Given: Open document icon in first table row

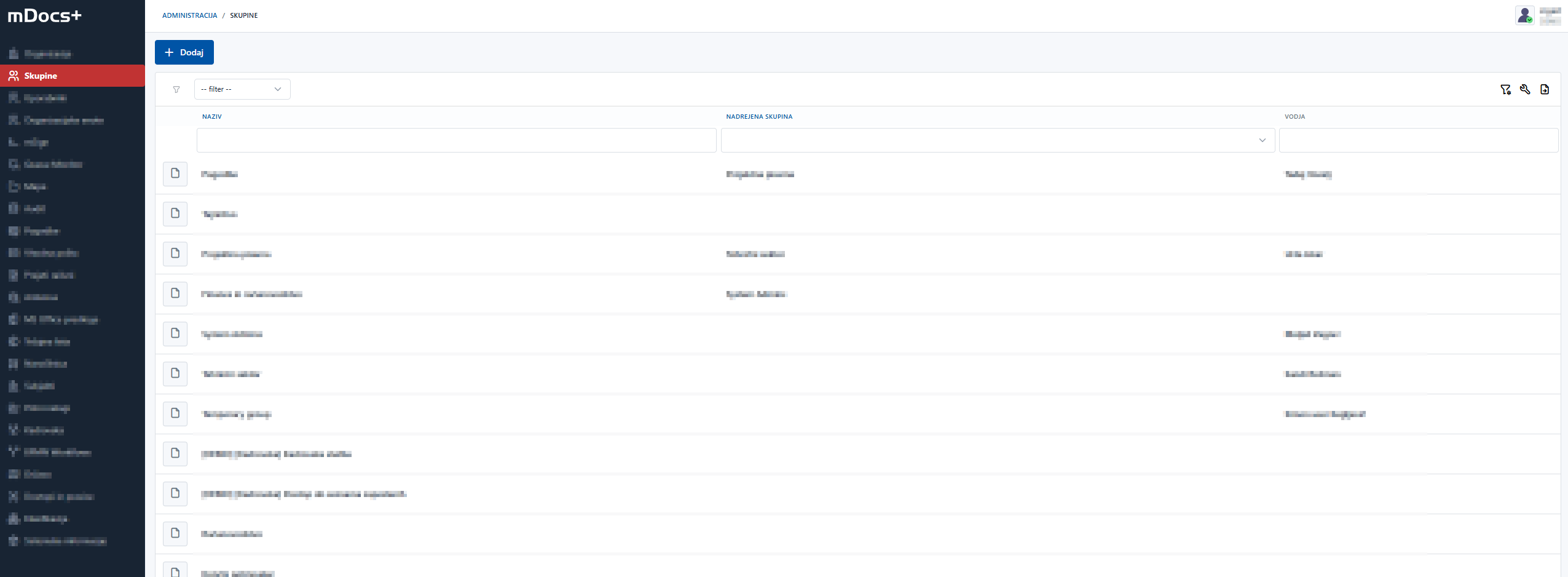Looking at the screenshot, I should 175,174.
